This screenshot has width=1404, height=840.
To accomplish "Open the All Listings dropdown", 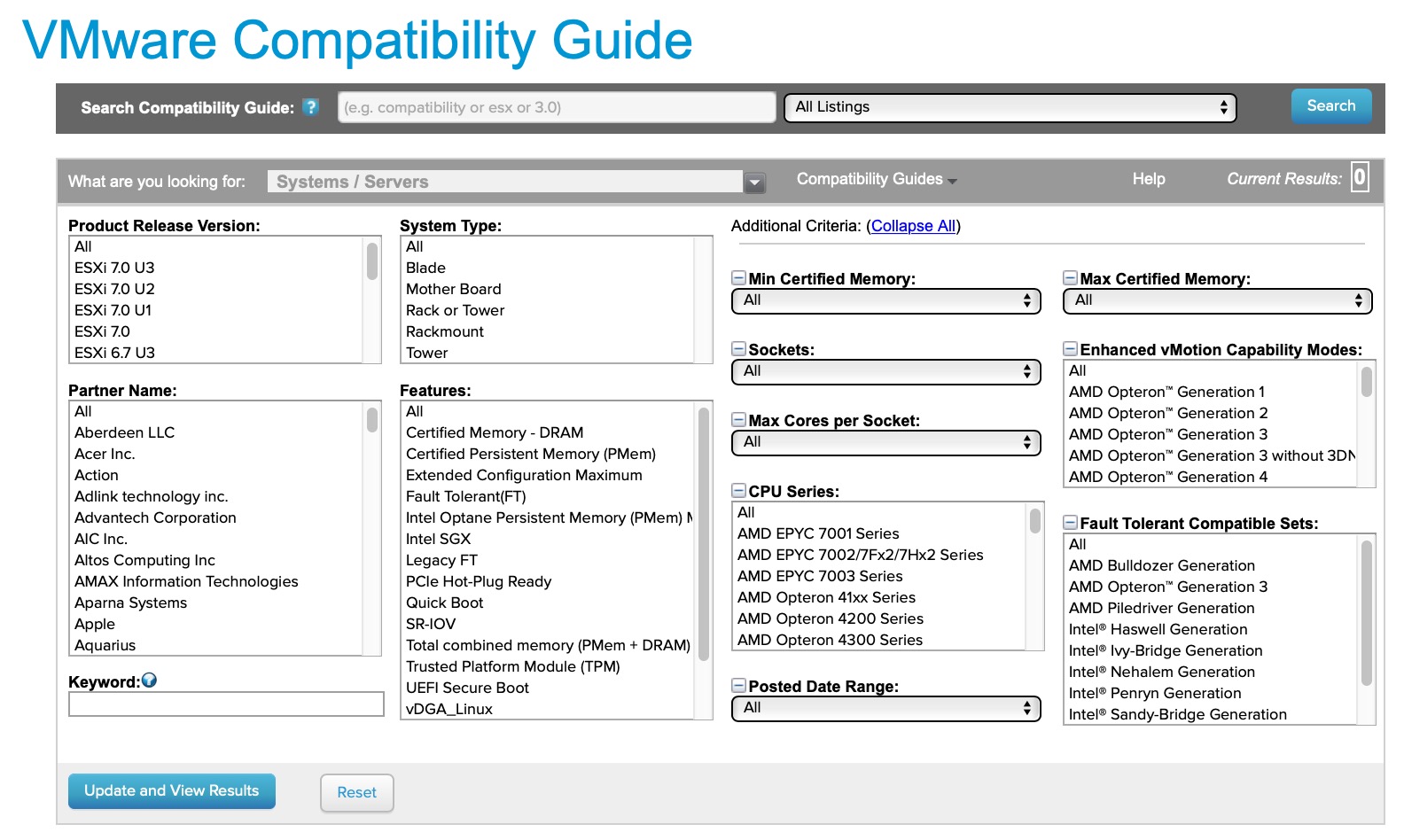I will point(1010,107).
